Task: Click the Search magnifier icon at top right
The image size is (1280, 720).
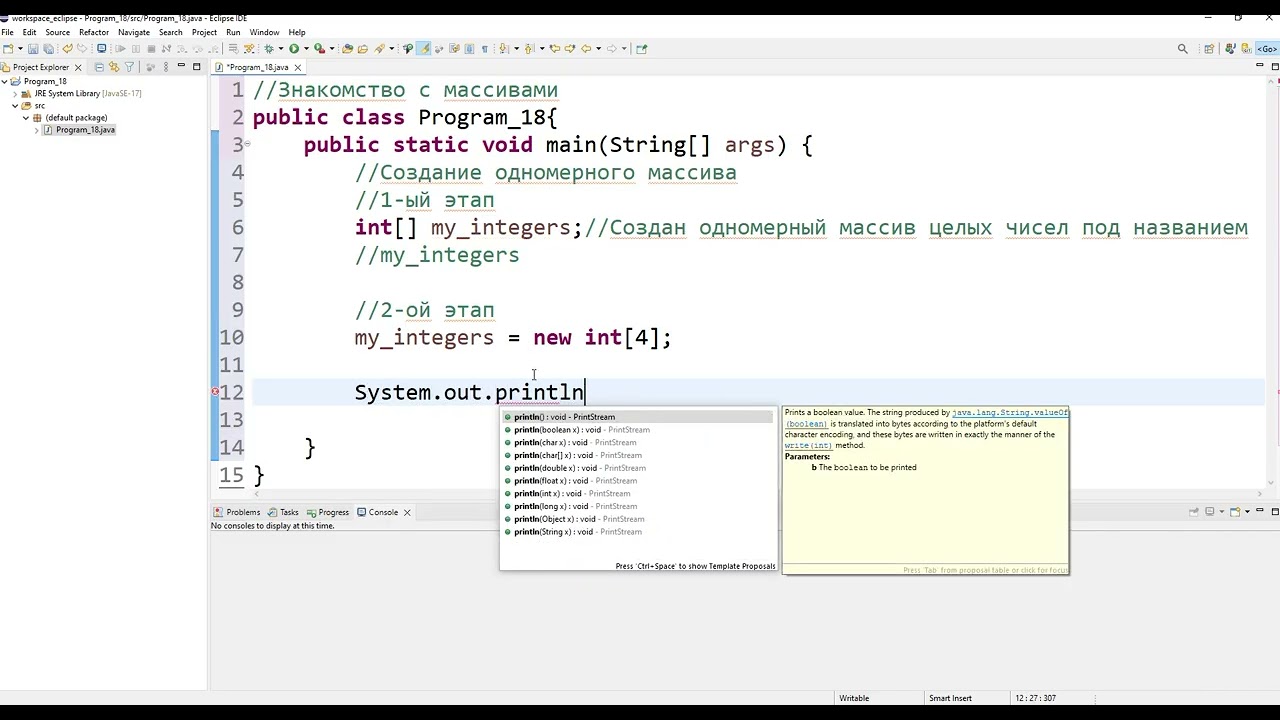Action: (1183, 48)
